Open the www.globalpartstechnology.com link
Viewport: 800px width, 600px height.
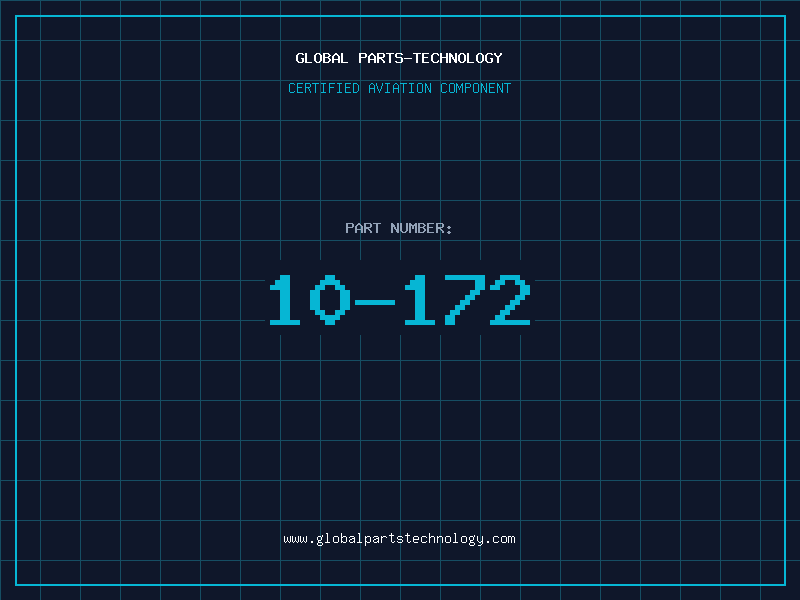(399, 539)
